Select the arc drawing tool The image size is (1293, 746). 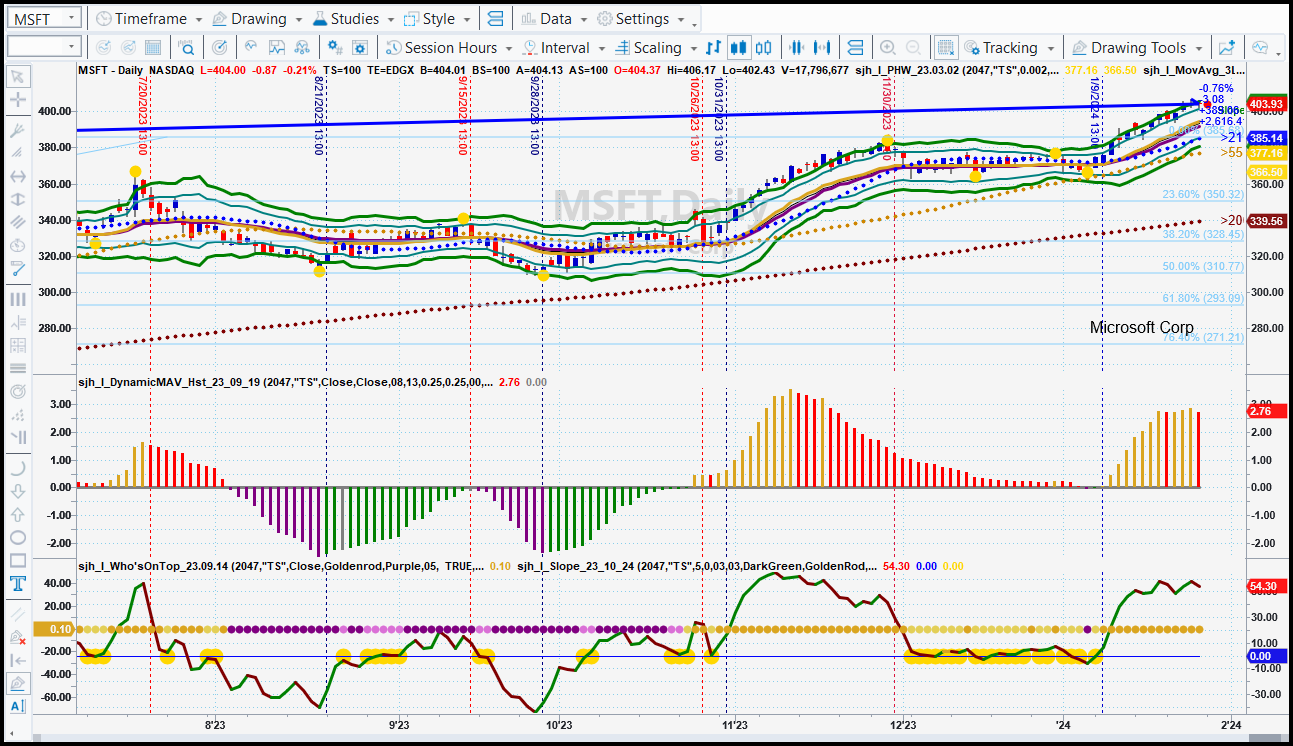(17, 468)
